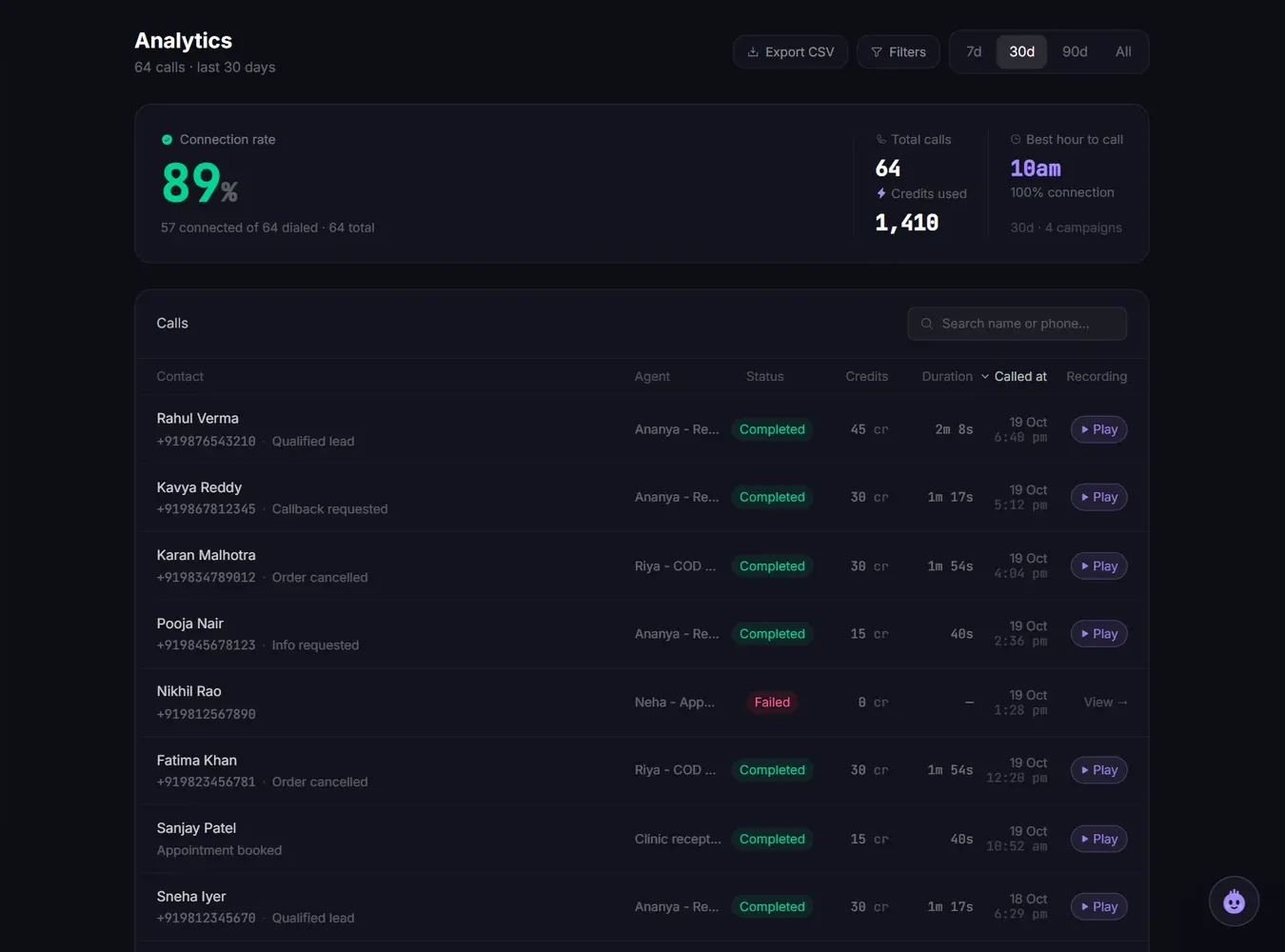
Task: Click the download icon in Export CSV
Action: point(753,52)
